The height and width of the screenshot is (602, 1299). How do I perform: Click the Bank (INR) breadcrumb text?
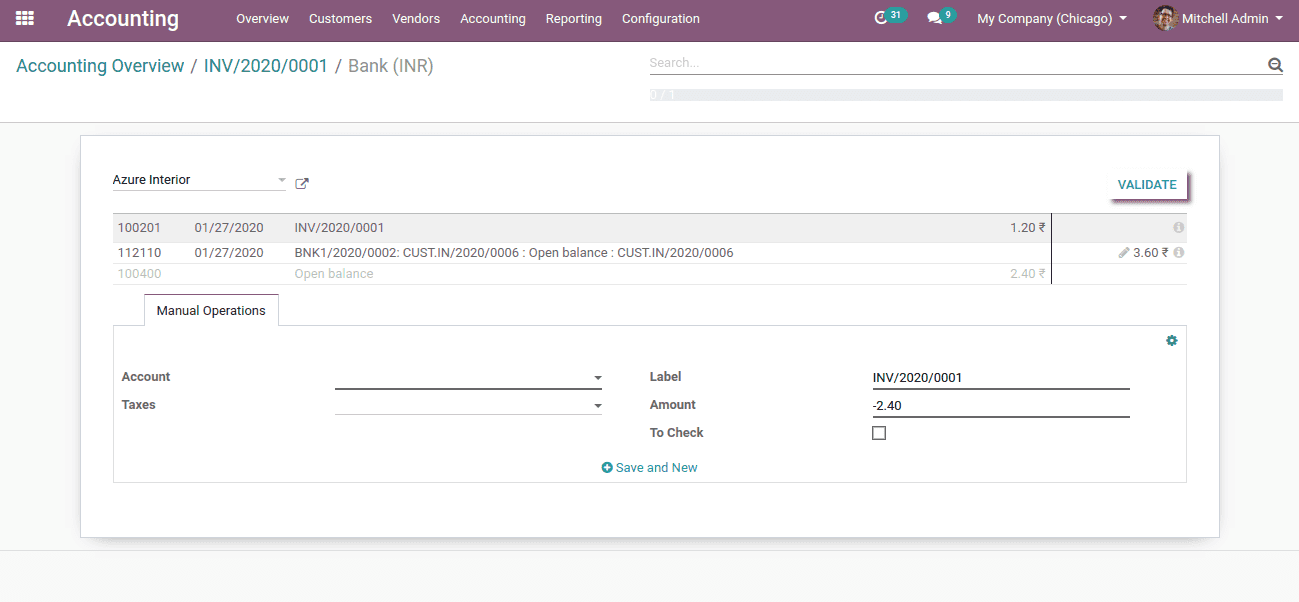391,66
